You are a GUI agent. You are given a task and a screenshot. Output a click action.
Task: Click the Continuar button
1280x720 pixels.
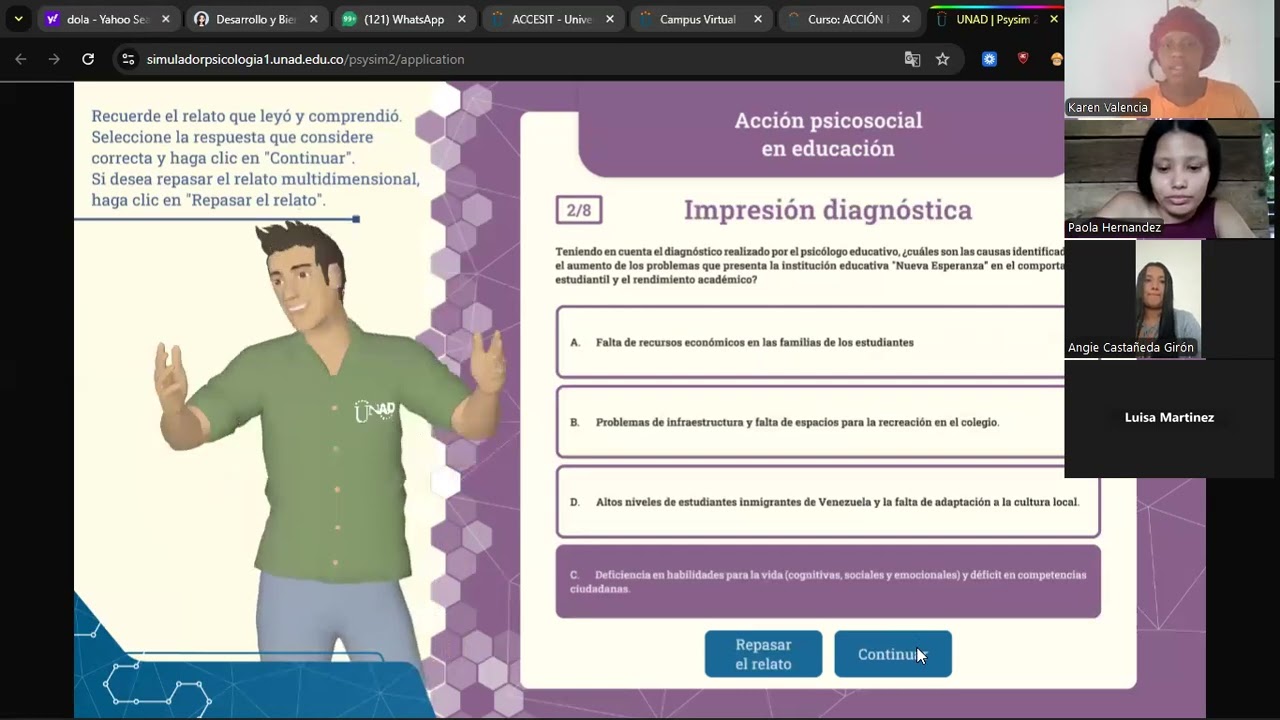[893, 654]
